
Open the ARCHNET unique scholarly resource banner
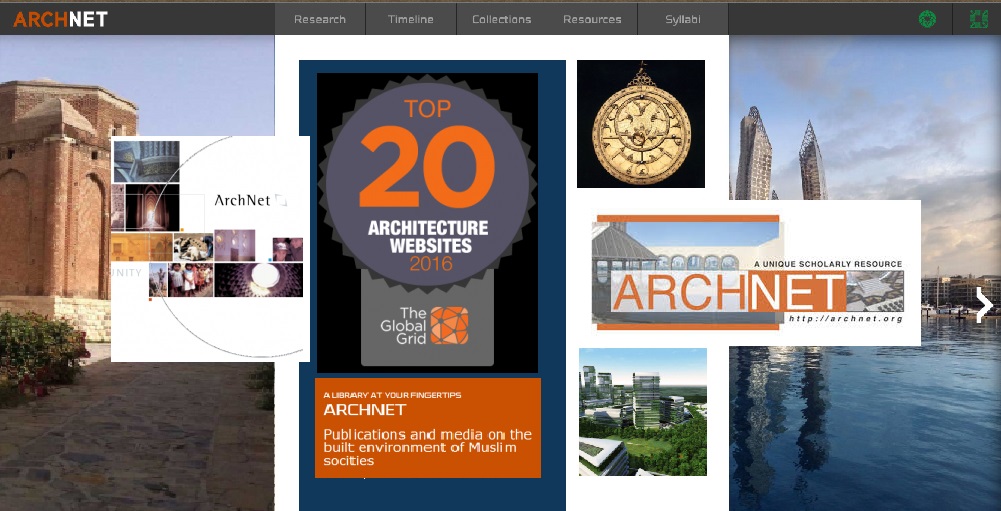(748, 273)
